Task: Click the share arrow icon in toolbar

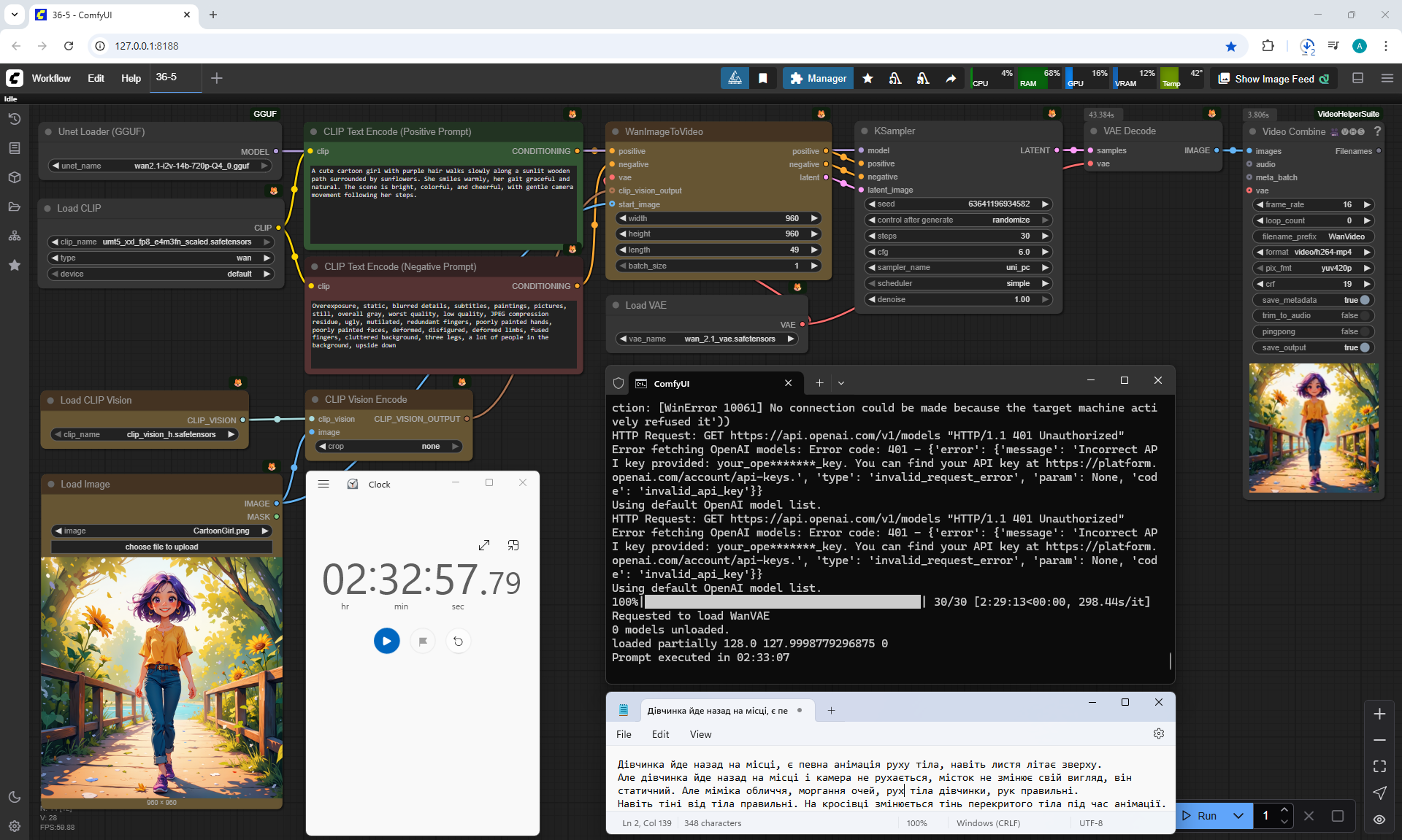Action: point(951,78)
